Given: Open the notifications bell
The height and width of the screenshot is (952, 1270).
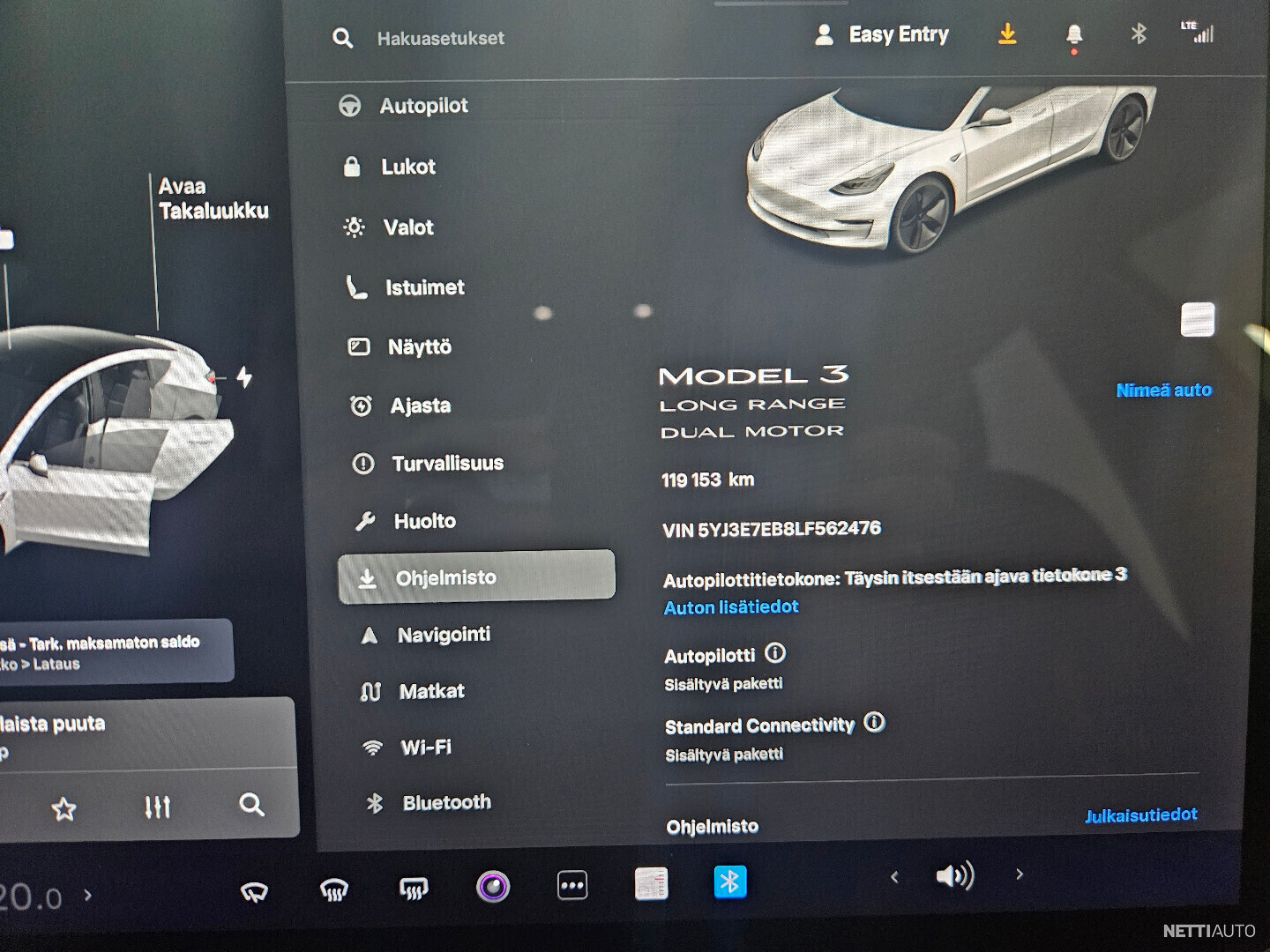Looking at the screenshot, I should click(1073, 35).
